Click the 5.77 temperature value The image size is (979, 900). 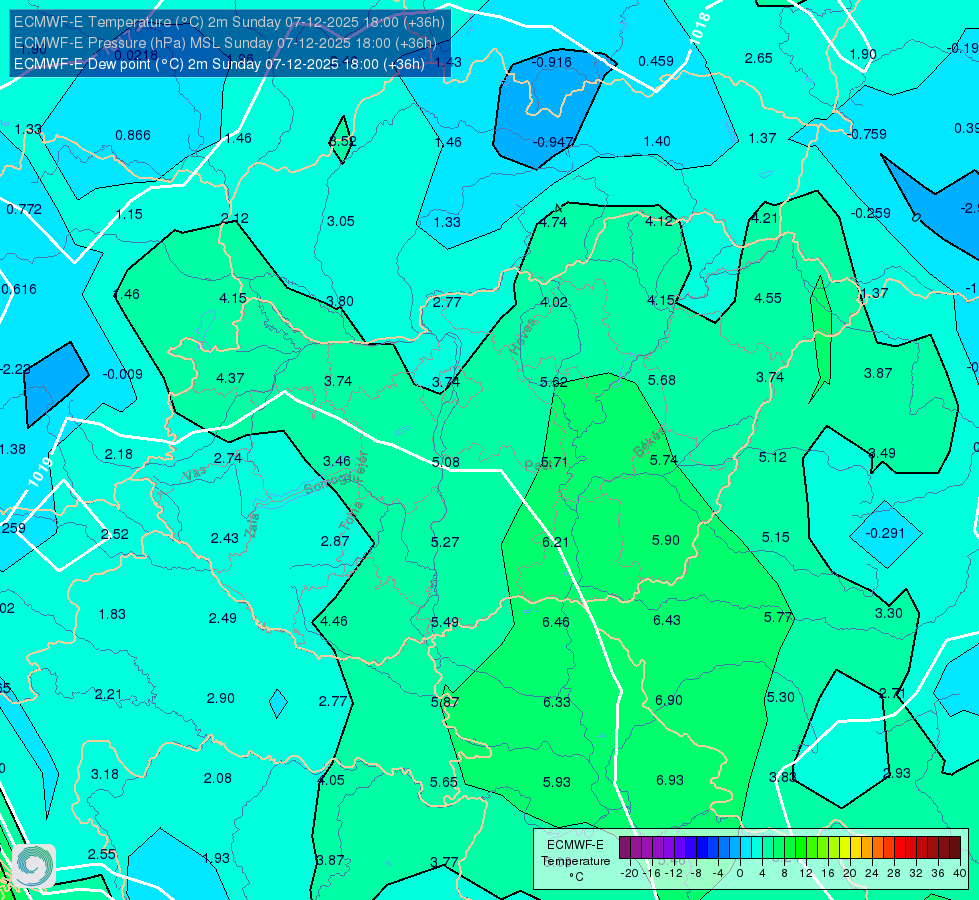[x=778, y=618]
